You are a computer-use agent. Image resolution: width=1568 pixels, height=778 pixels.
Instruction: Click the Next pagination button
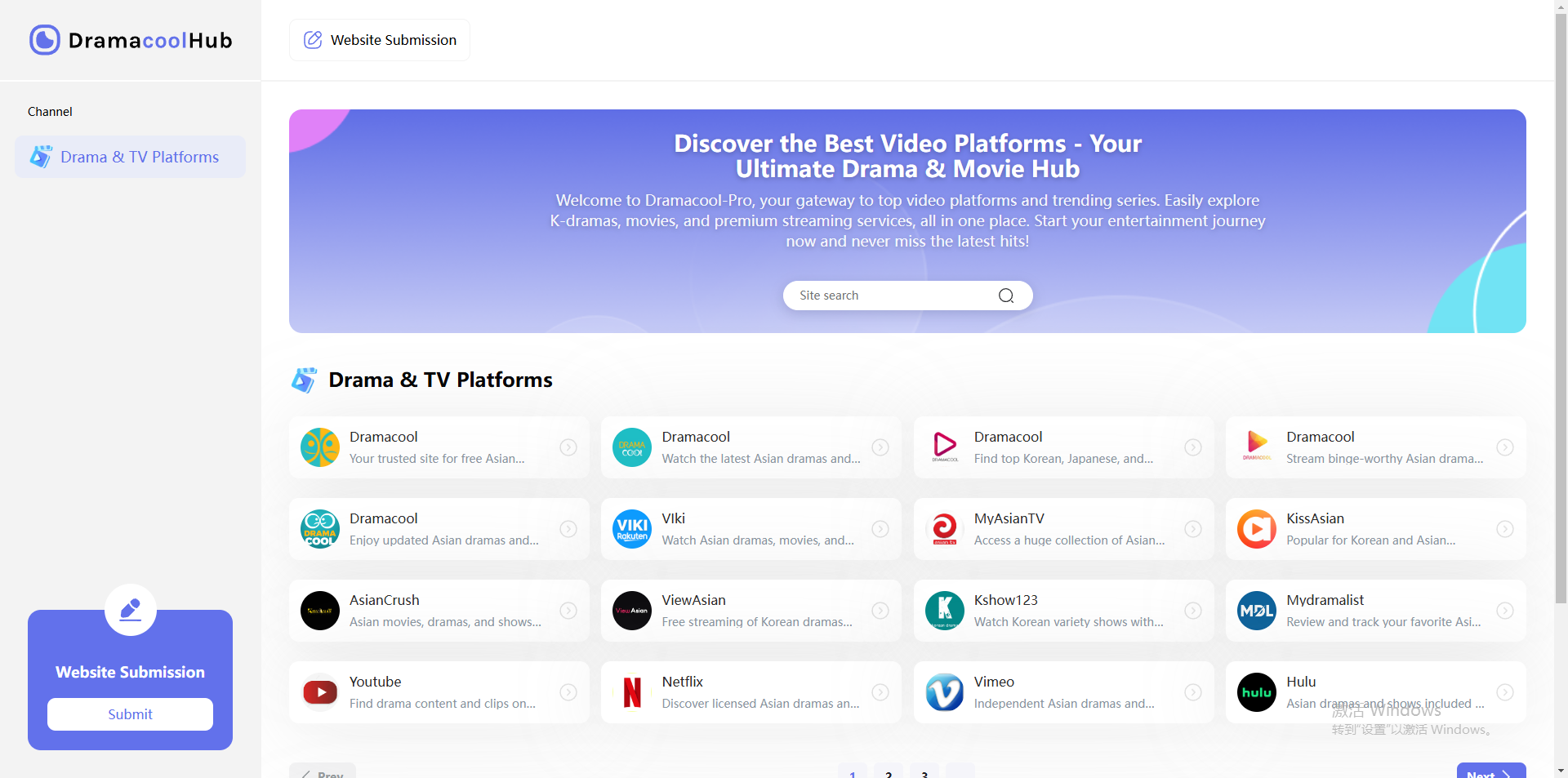point(1491,771)
